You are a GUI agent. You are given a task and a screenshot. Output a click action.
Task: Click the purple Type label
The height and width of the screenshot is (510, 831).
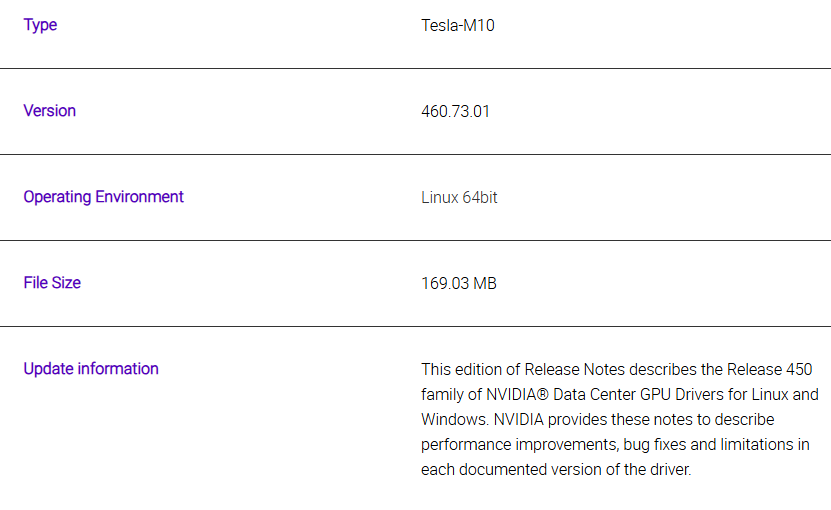click(40, 25)
